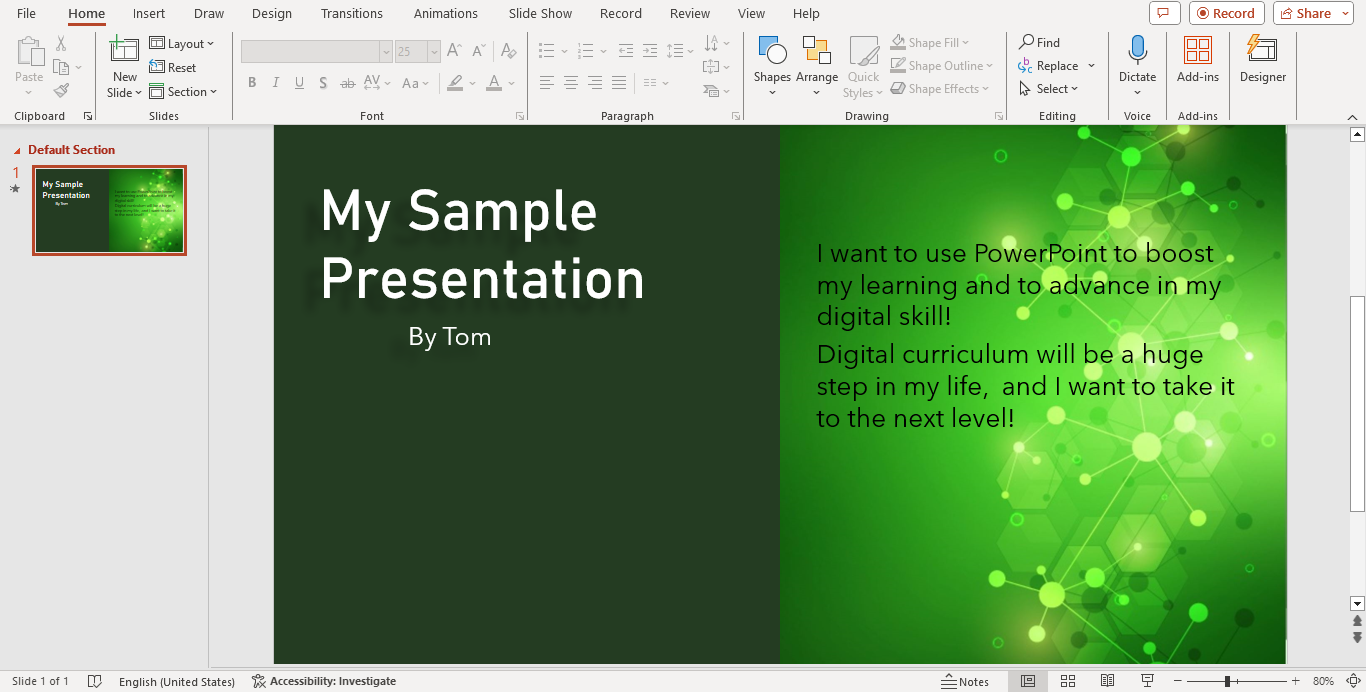The width and height of the screenshot is (1366, 692).
Task: Switch to Reading View icon
Action: coord(1107,681)
